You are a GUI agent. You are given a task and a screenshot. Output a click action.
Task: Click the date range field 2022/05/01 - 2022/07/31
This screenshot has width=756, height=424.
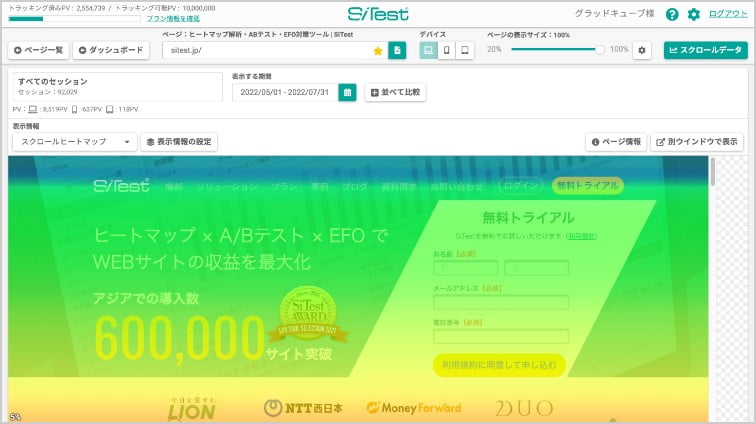click(x=285, y=92)
